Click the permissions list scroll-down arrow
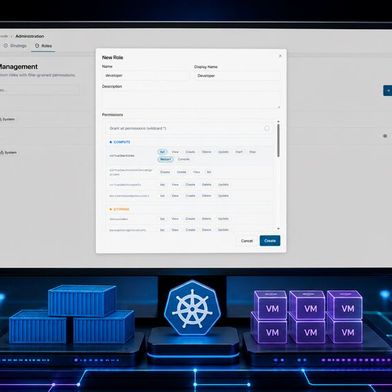The width and height of the screenshot is (392, 392). [x=278, y=229]
